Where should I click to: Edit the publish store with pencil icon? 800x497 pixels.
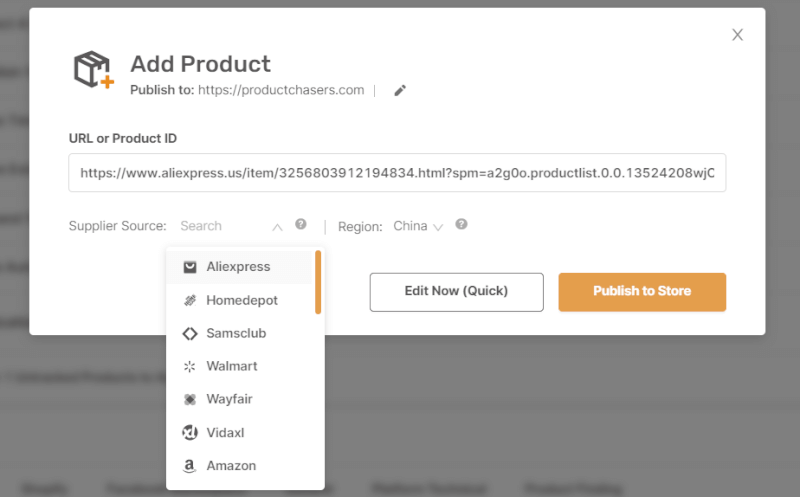400,90
